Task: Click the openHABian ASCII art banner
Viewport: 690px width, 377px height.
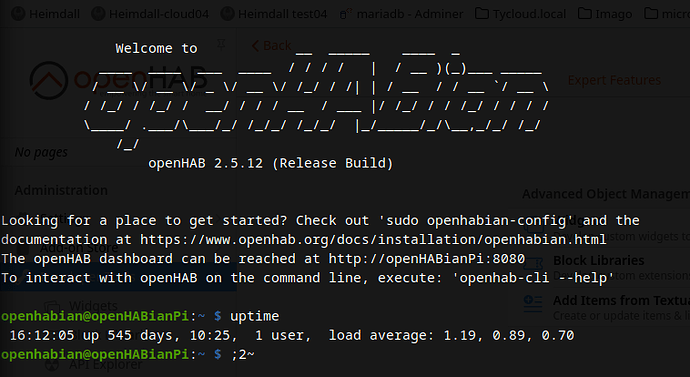Action: (x=316, y=101)
